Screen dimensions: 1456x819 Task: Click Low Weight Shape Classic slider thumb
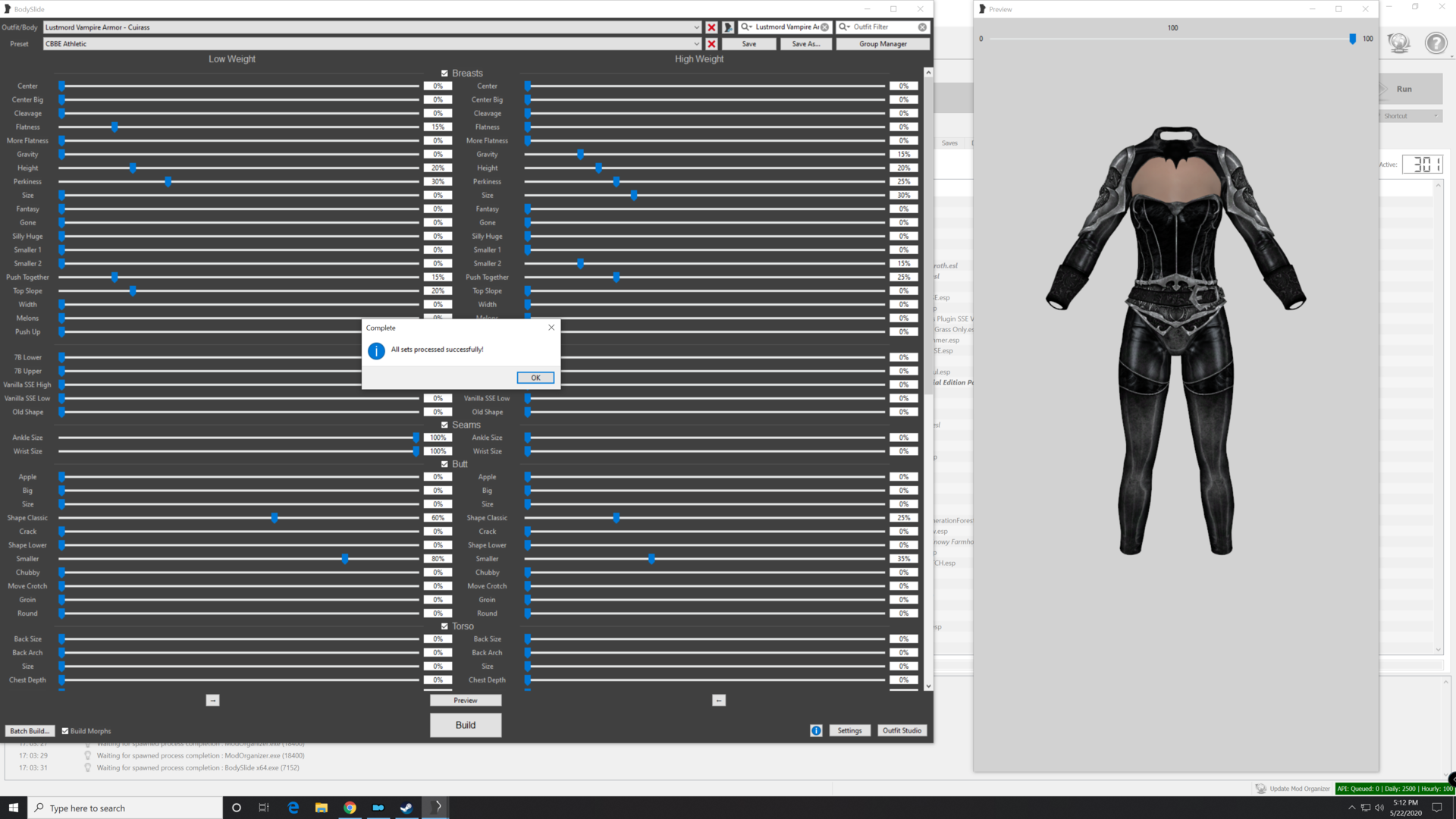(275, 518)
